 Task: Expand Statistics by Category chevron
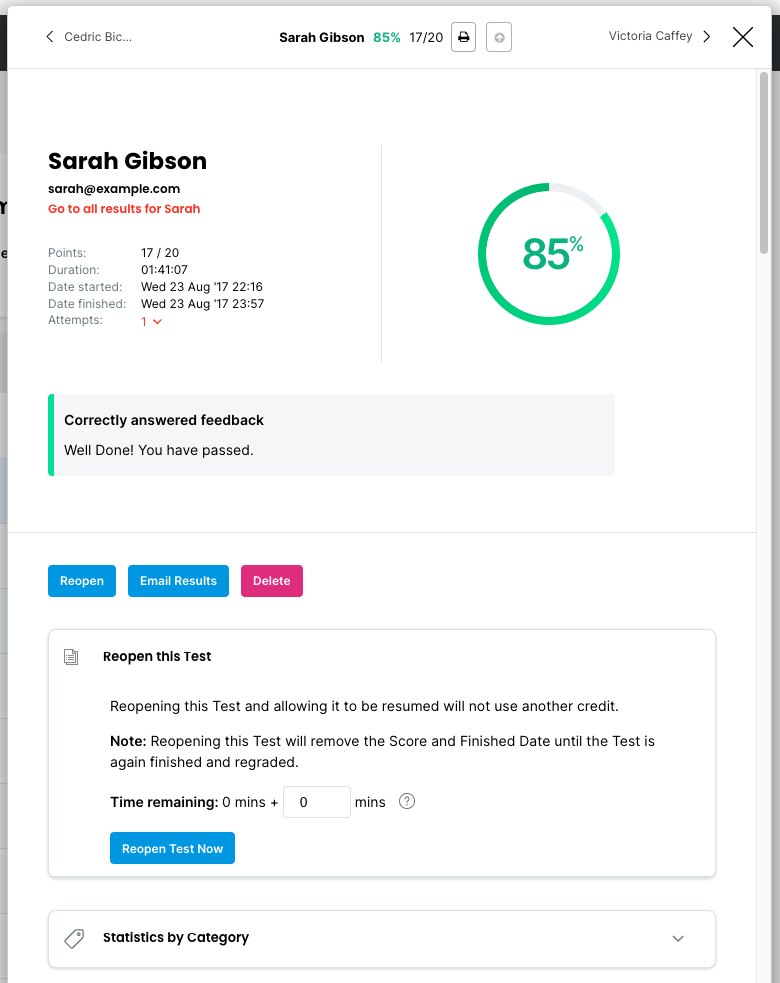(678, 938)
